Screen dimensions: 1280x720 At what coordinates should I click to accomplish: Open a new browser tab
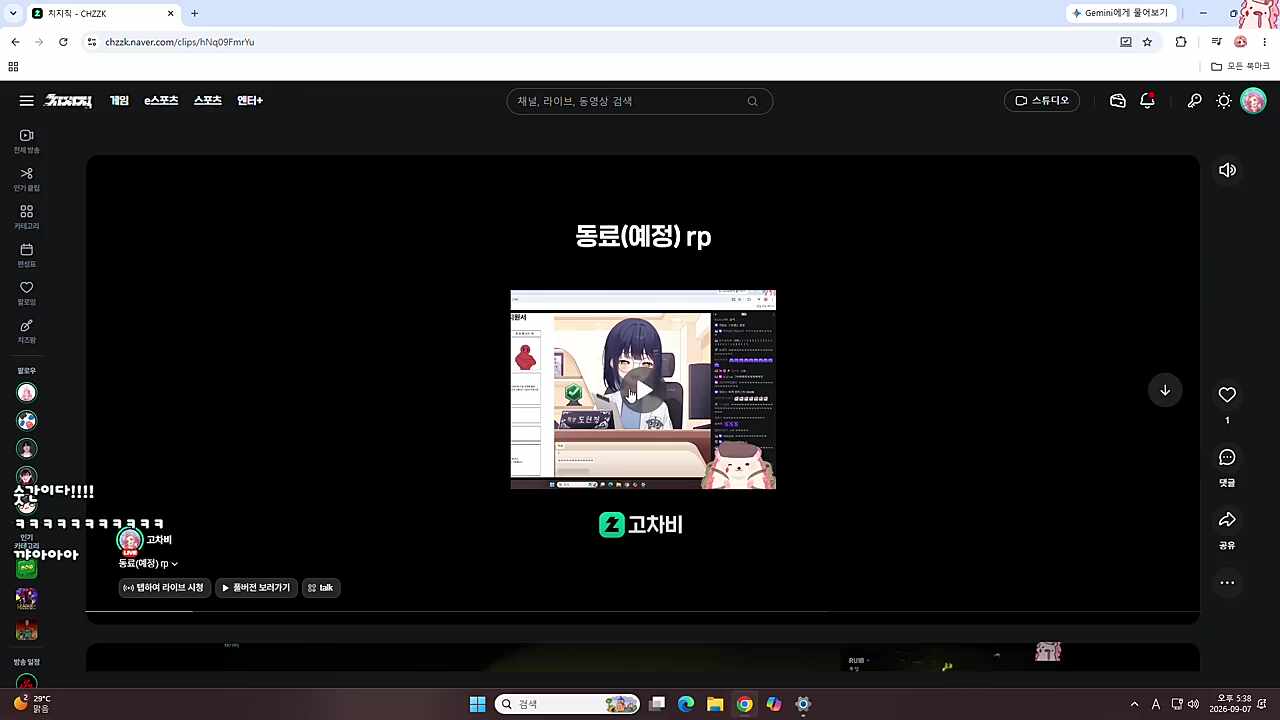pos(194,13)
